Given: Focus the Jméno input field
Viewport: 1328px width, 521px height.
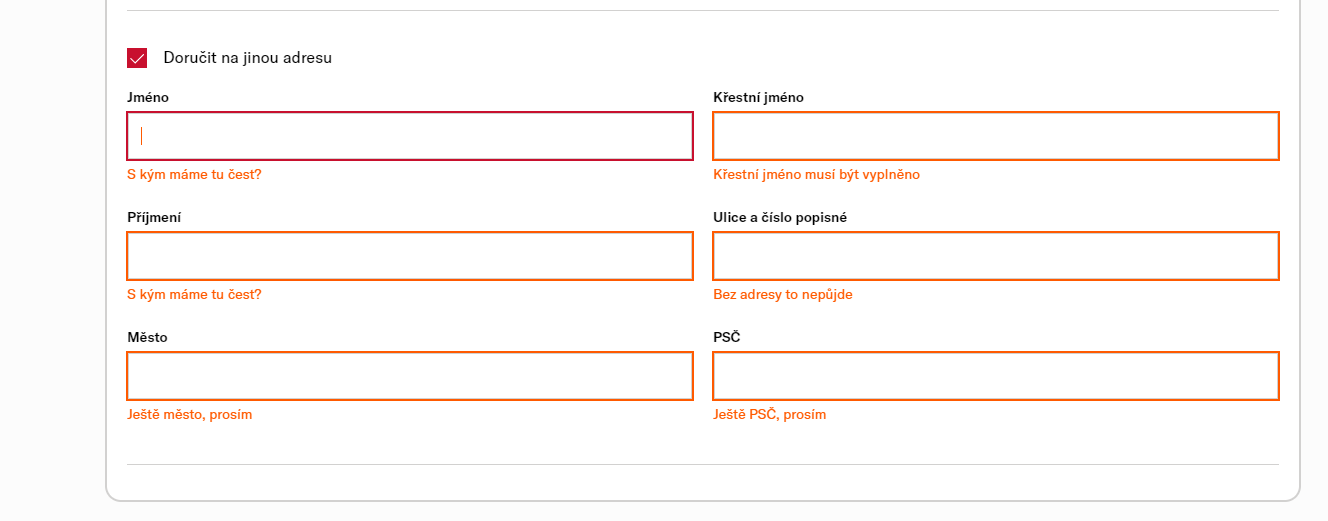Looking at the screenshot, I should tap(410, 136).
